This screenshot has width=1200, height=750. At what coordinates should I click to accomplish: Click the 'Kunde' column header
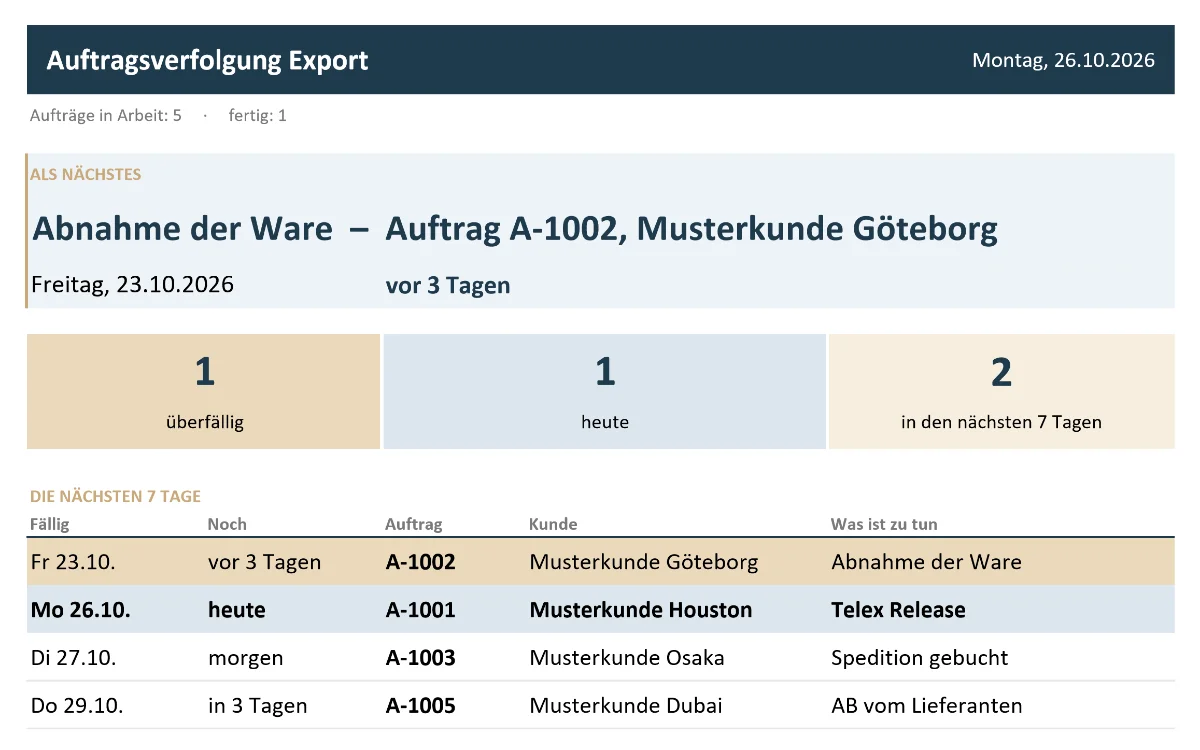tap(553, 524)
